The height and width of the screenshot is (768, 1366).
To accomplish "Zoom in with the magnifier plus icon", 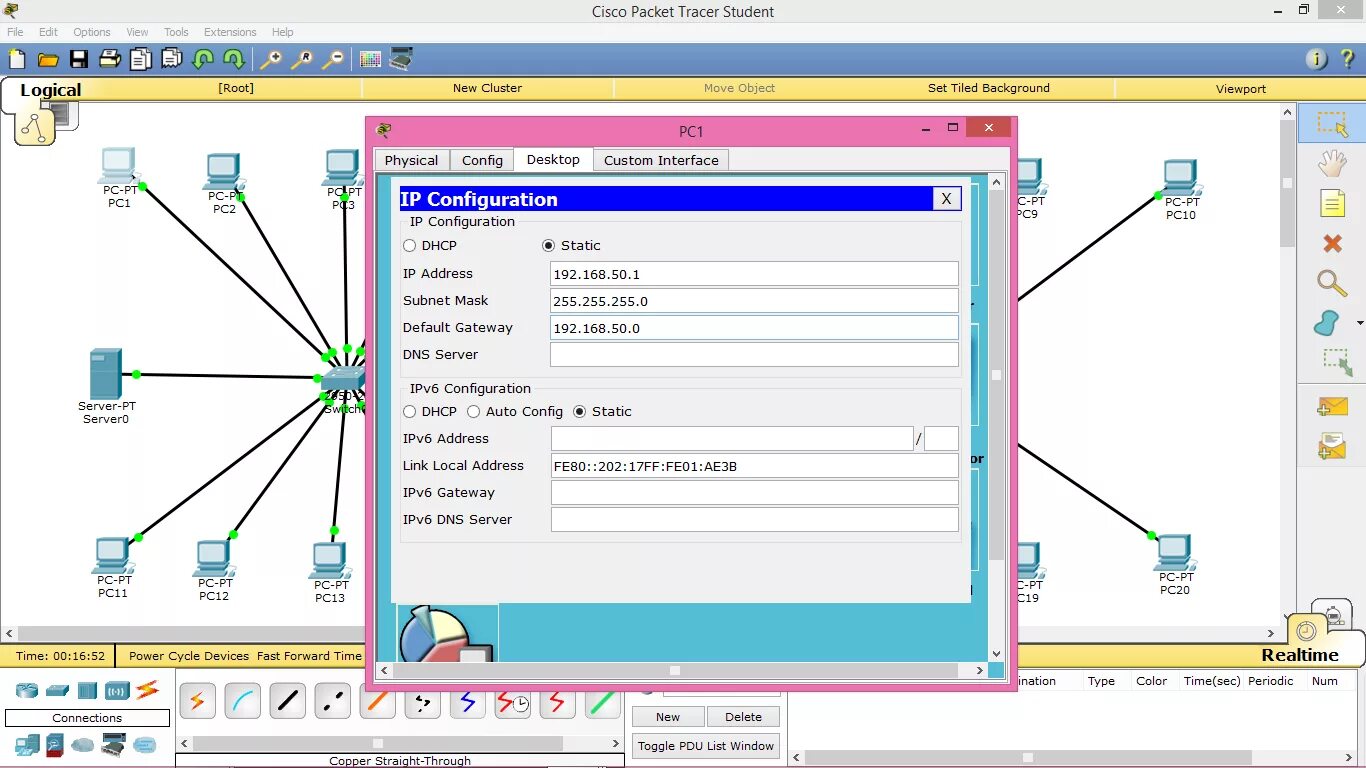I will [271, 60].
